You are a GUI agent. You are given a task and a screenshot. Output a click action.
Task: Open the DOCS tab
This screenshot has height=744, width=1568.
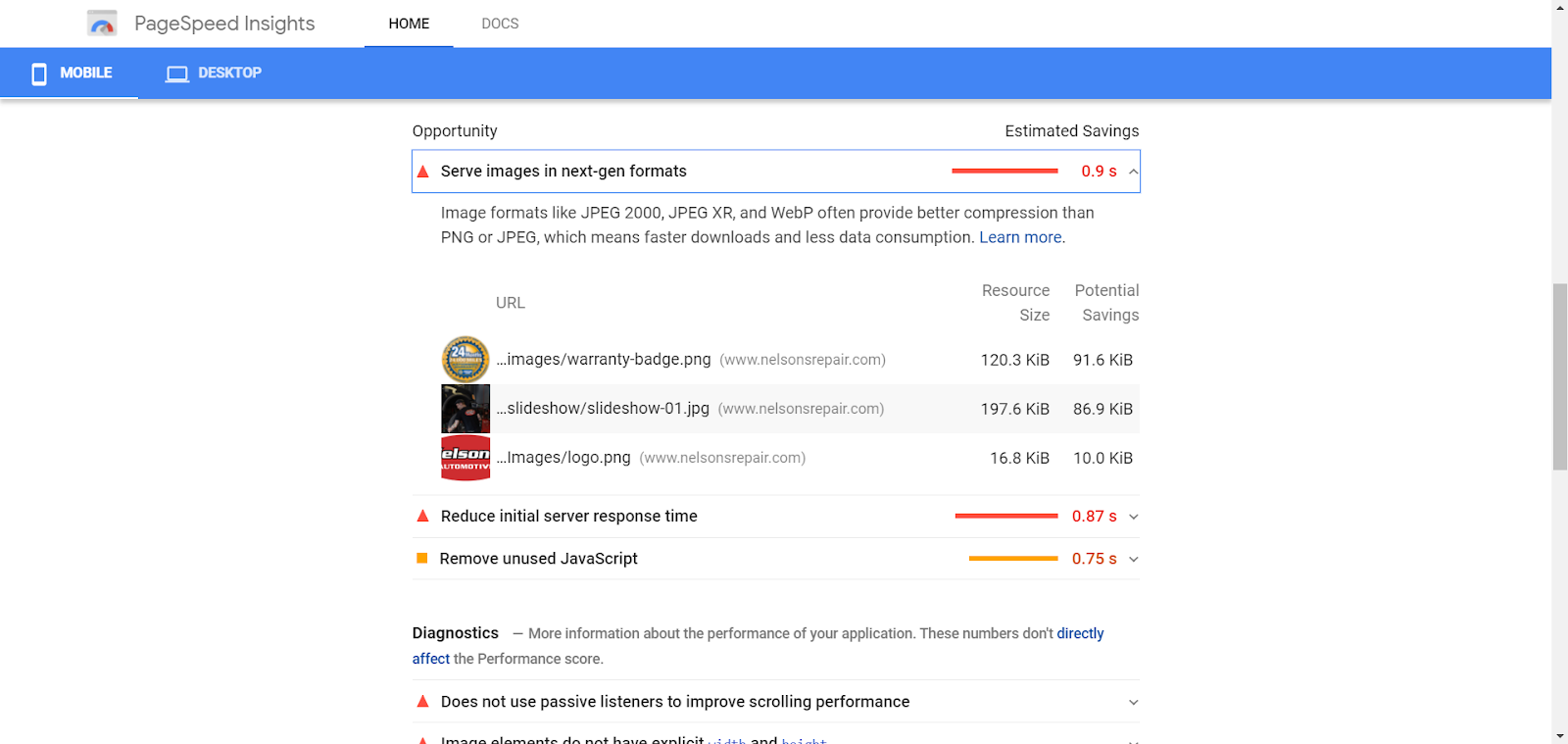tap(500, 24)
